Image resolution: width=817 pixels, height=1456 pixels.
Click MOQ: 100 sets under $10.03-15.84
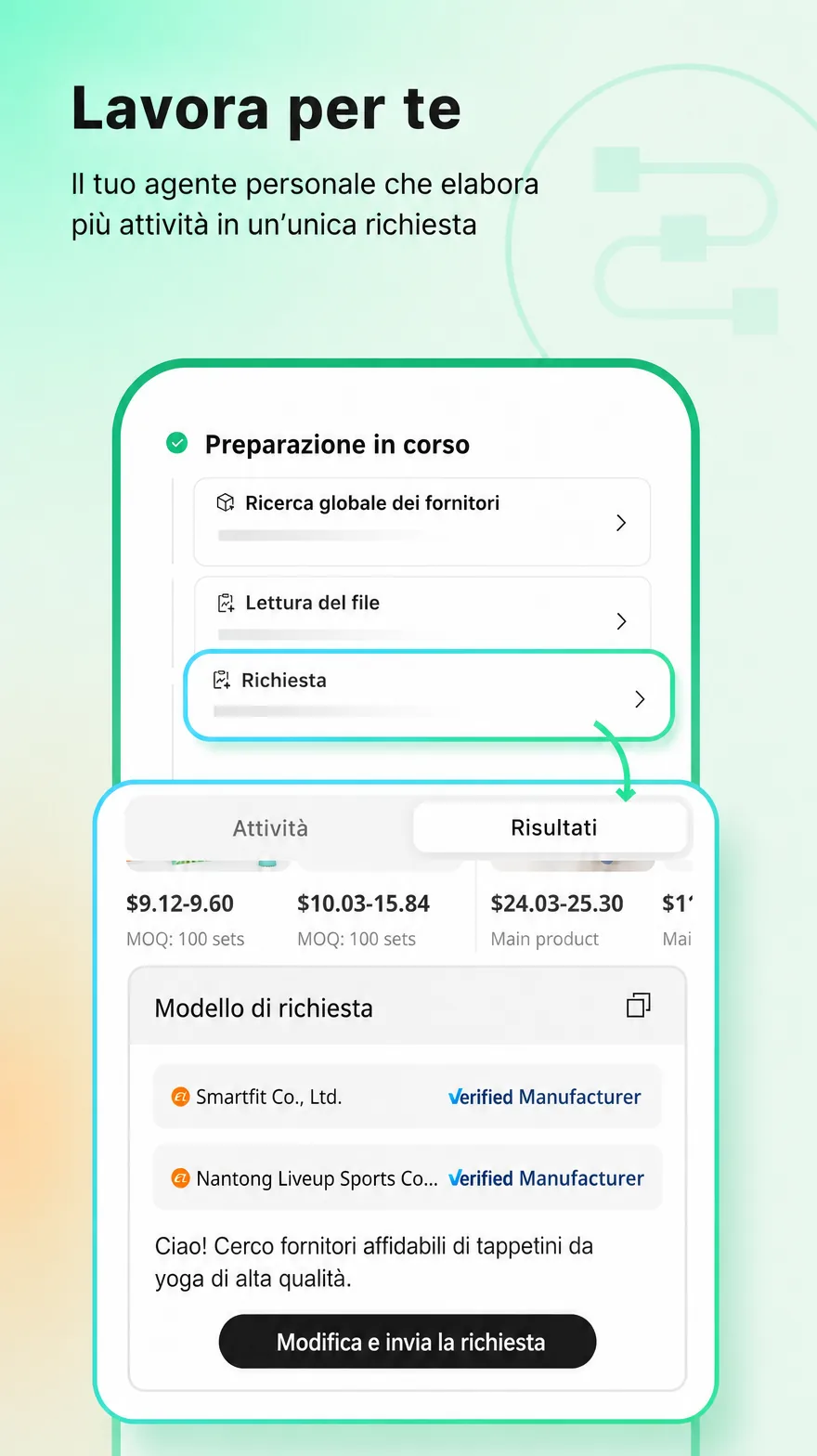[x=357, y=939]
